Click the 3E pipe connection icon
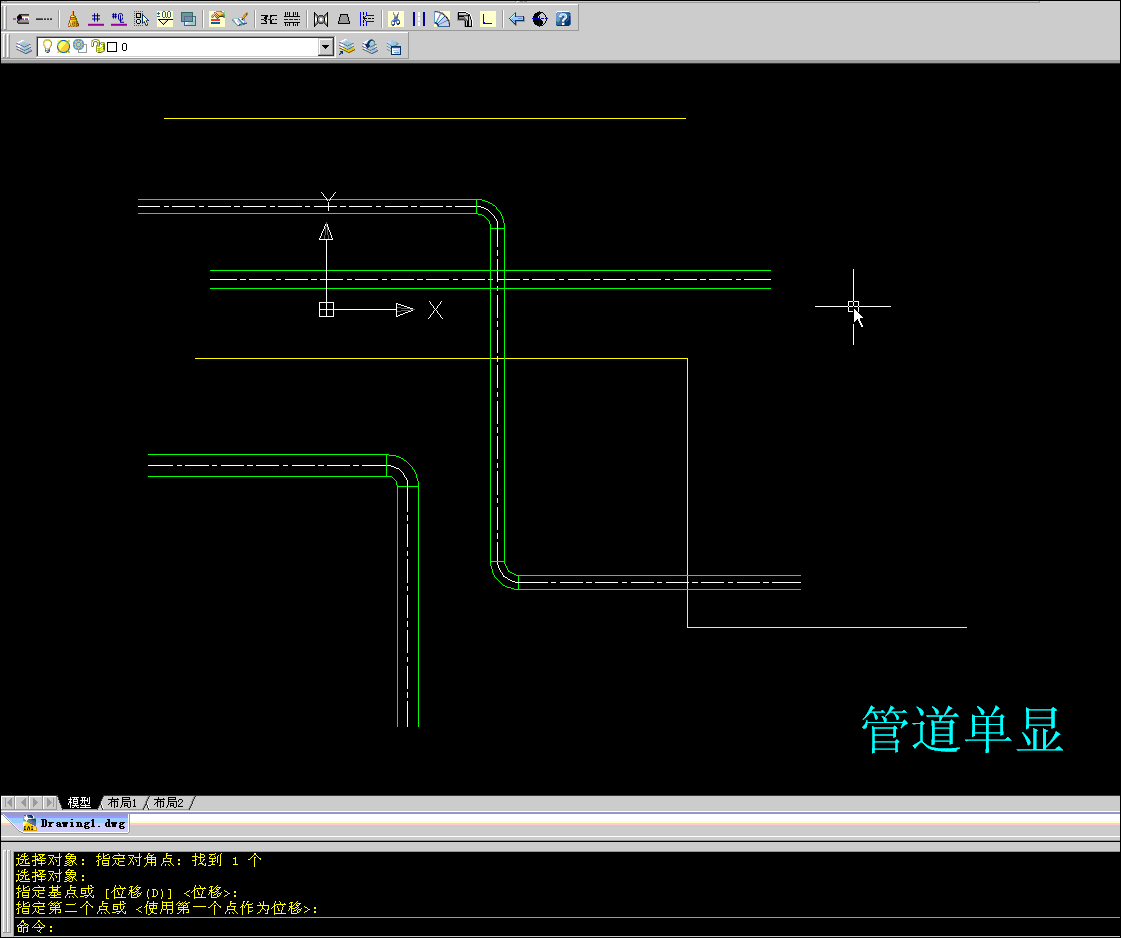Image resolution: width=1121 pixels, height=938 pixels. tap(269, 19)
